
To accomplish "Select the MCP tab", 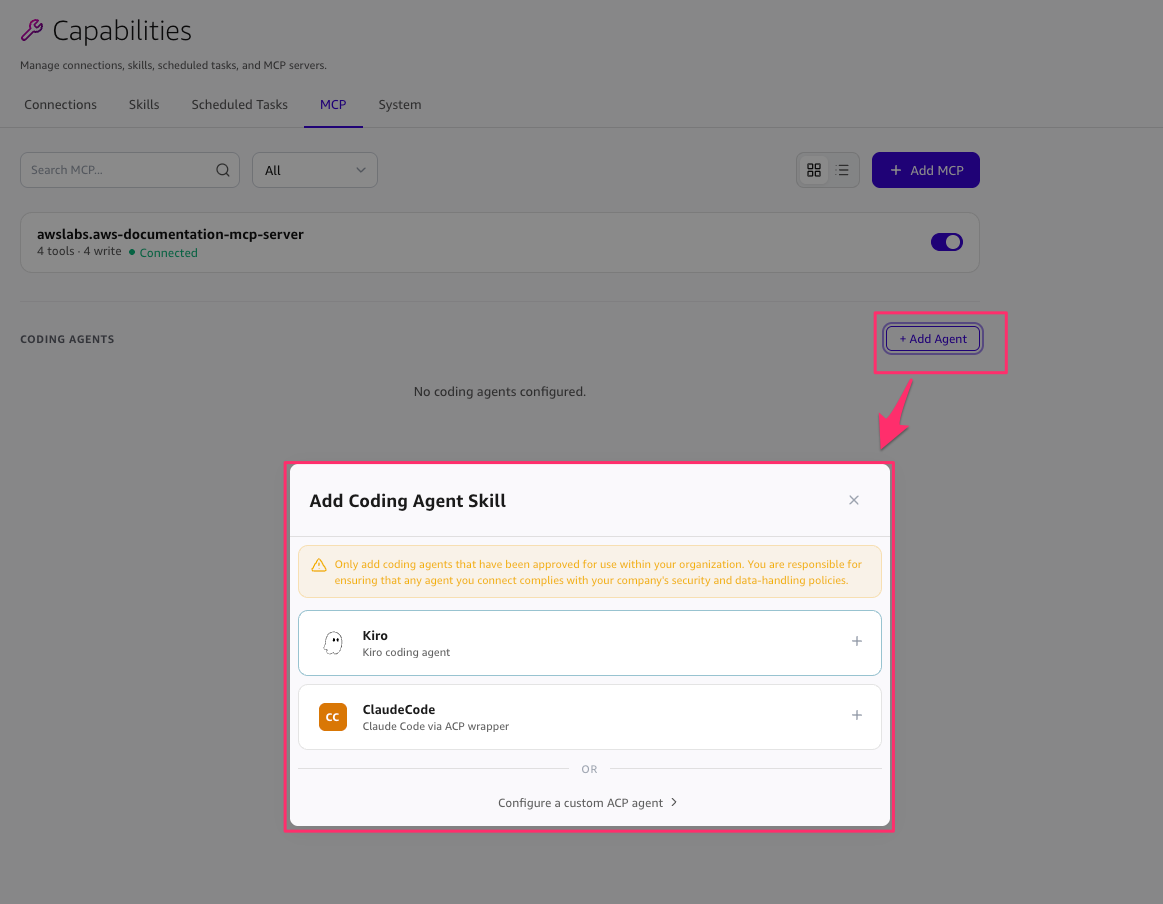I will point(333,105).
